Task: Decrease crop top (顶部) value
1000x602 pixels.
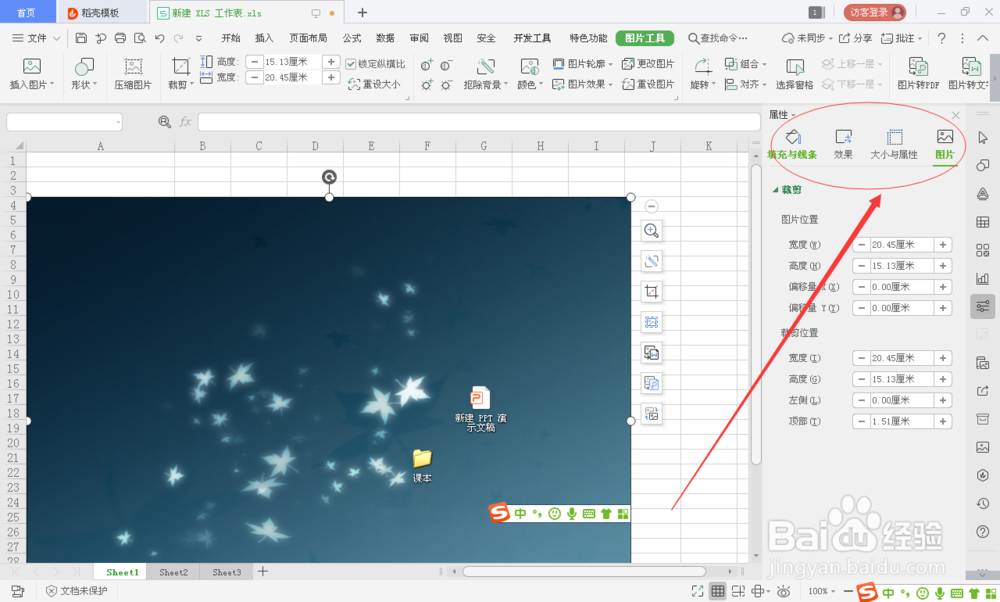Action: click(862, 422)
